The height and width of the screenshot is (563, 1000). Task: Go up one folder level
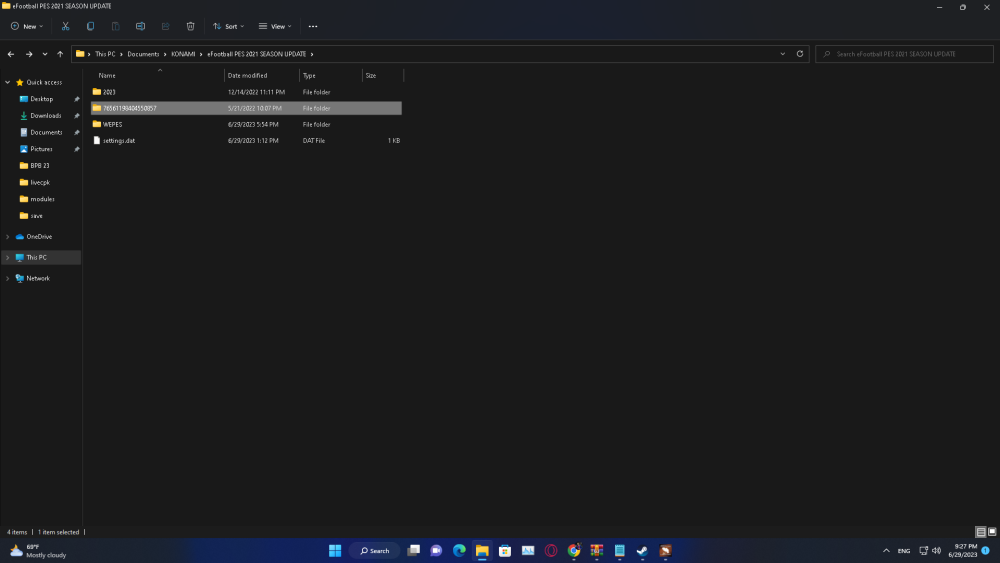[60, 54]
